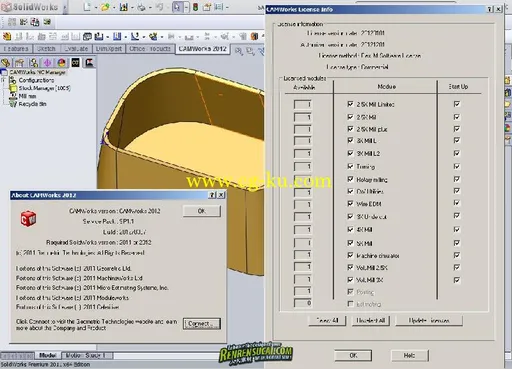
Task: Uncheck the 2.5X Mill plus module checkbox
Action: coord(350,129)
